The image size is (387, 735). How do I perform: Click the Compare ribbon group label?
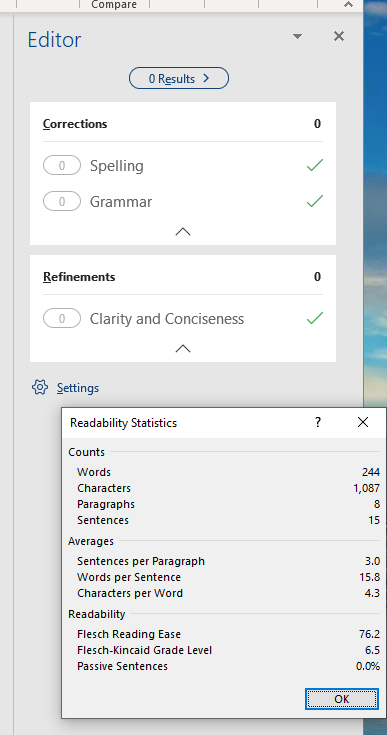pos(114,5)
